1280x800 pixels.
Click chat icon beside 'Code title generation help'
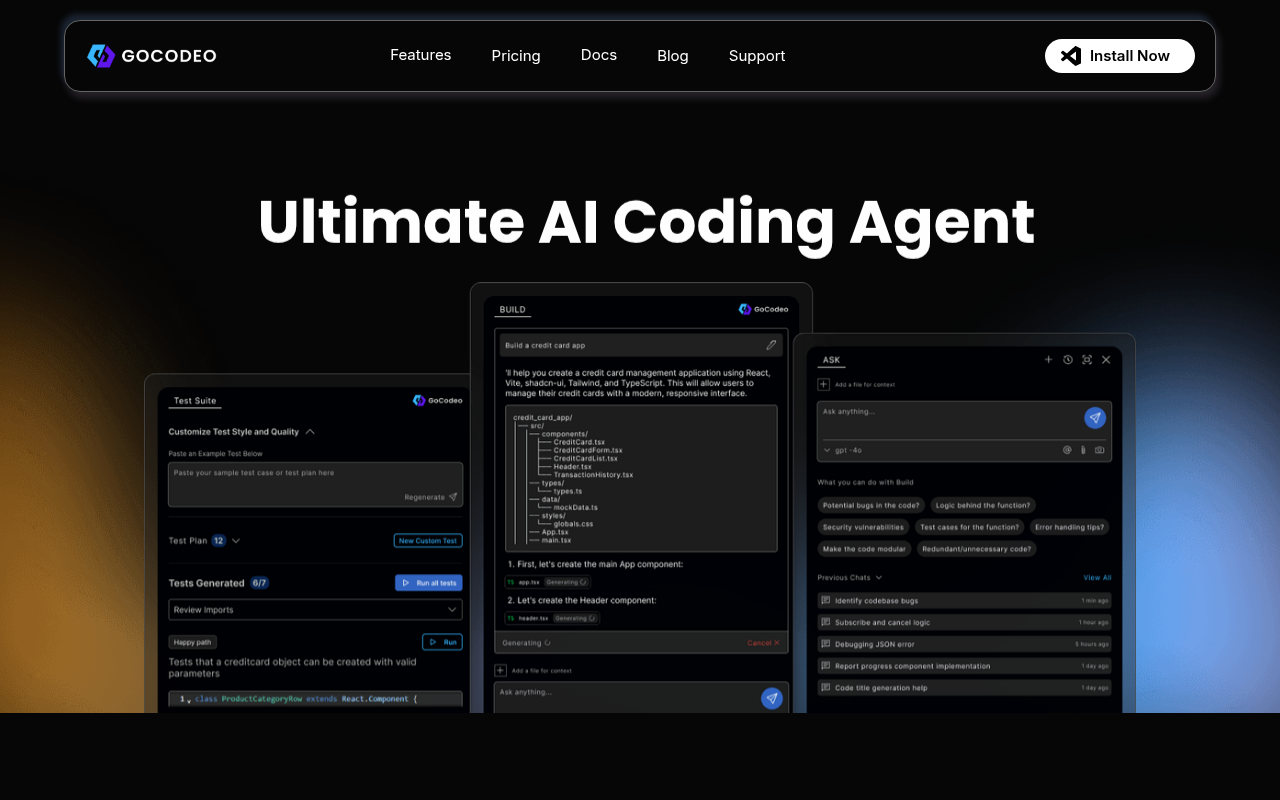[826, 688]
